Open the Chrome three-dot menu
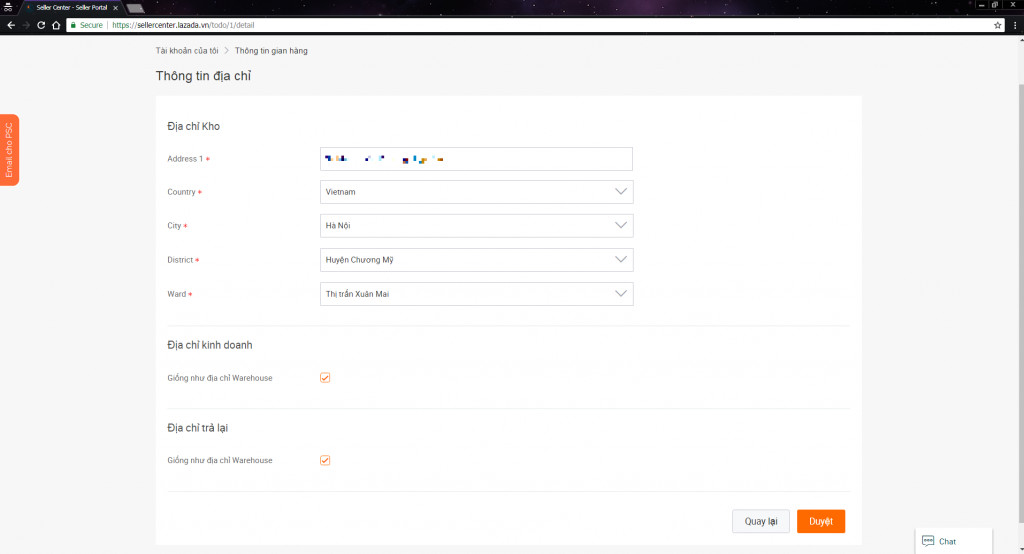The width and height of the screenshot is (1024, 554). 1015,25
